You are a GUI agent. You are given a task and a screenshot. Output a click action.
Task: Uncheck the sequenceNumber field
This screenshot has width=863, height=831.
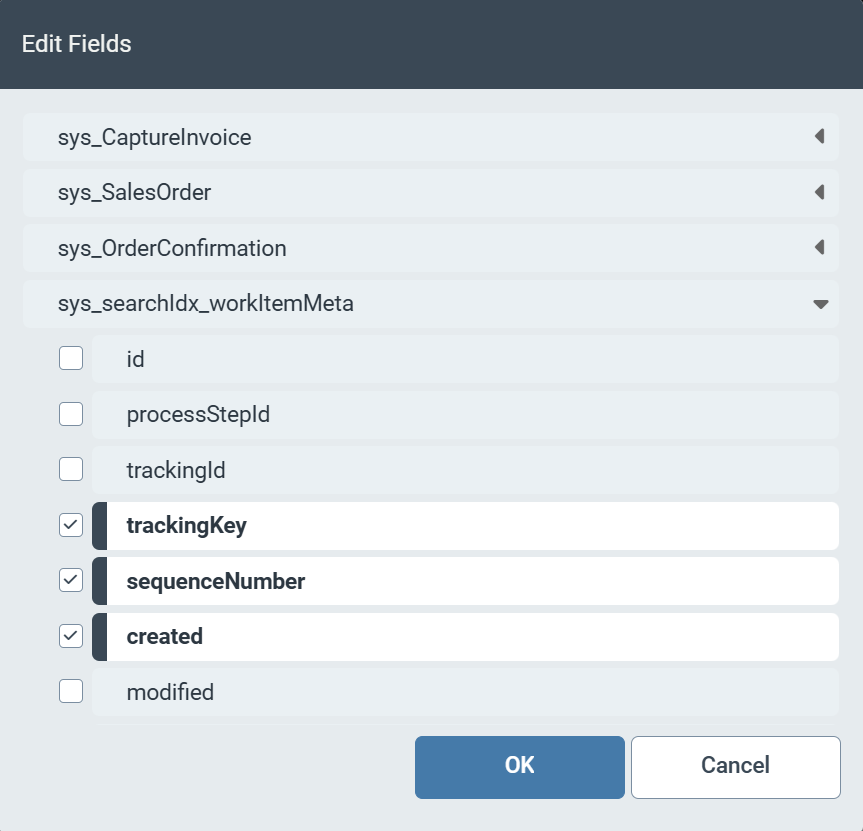click(70, 580)
